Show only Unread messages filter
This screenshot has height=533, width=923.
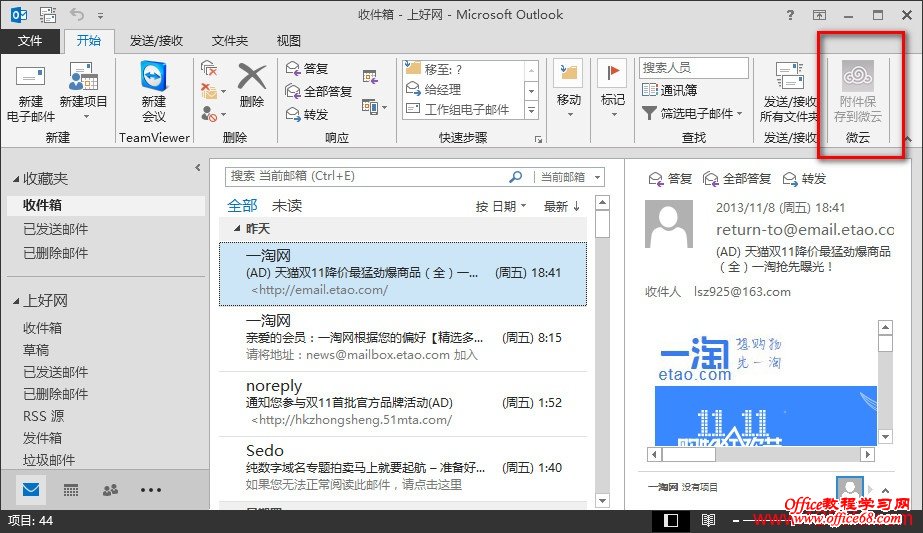pyautogui.click(x=287, y=206)
